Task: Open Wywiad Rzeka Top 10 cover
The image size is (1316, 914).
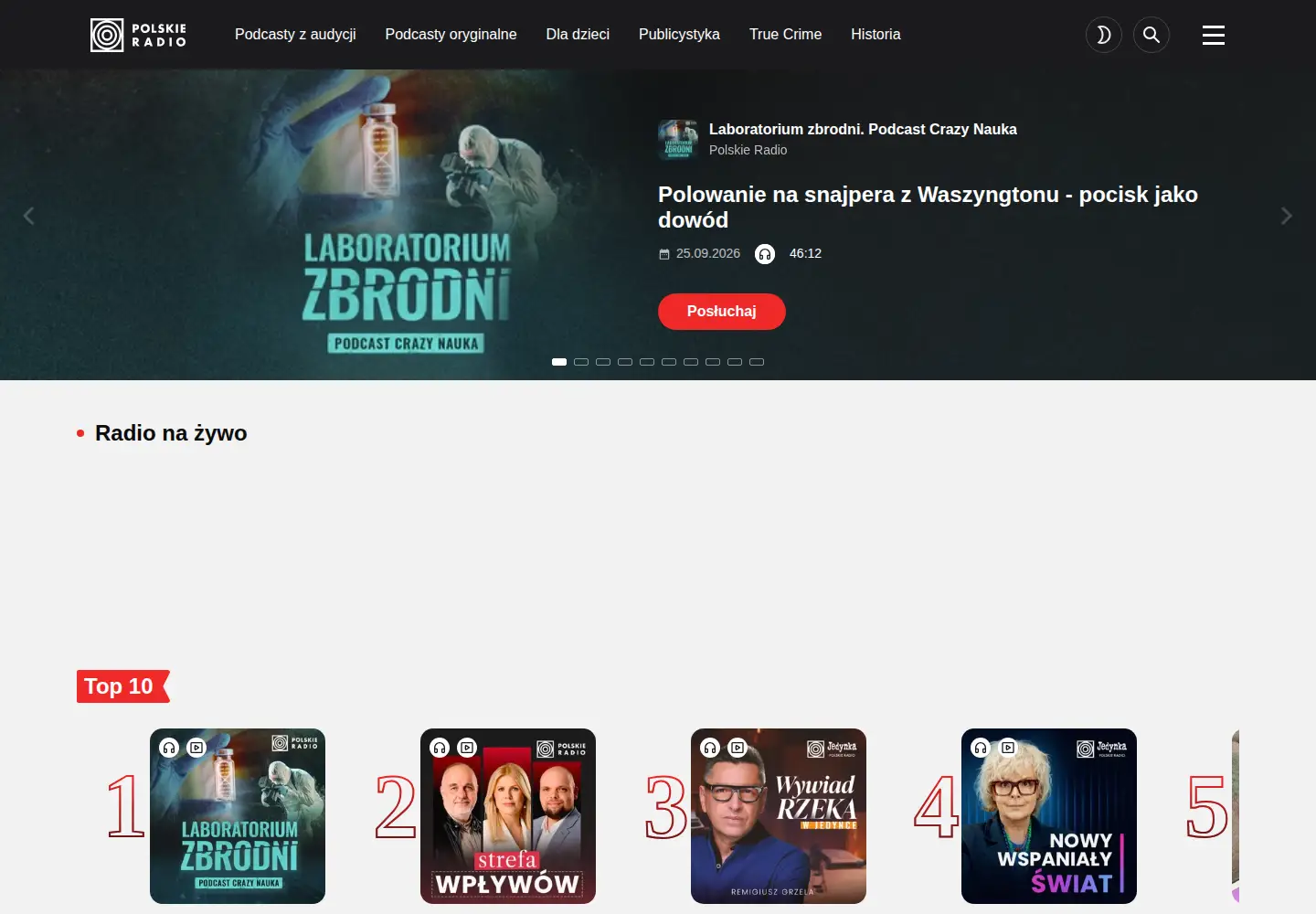Action: pos(779,816)
